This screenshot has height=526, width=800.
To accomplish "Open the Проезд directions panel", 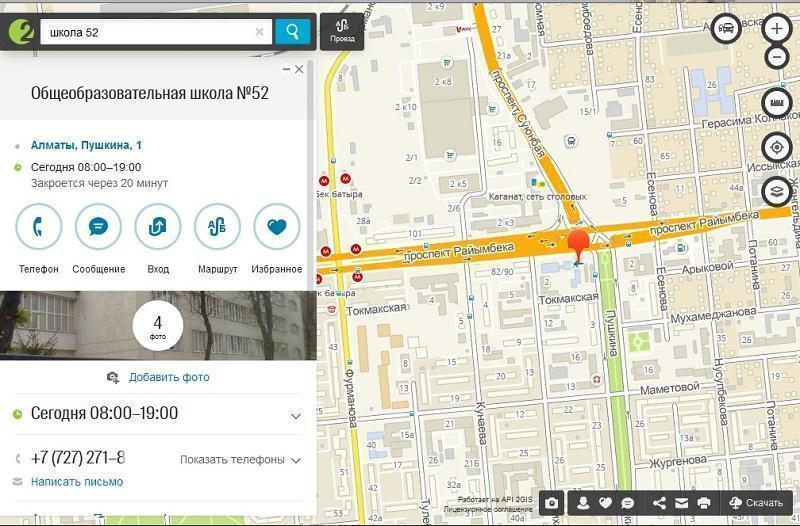I will tap(341, 30).
